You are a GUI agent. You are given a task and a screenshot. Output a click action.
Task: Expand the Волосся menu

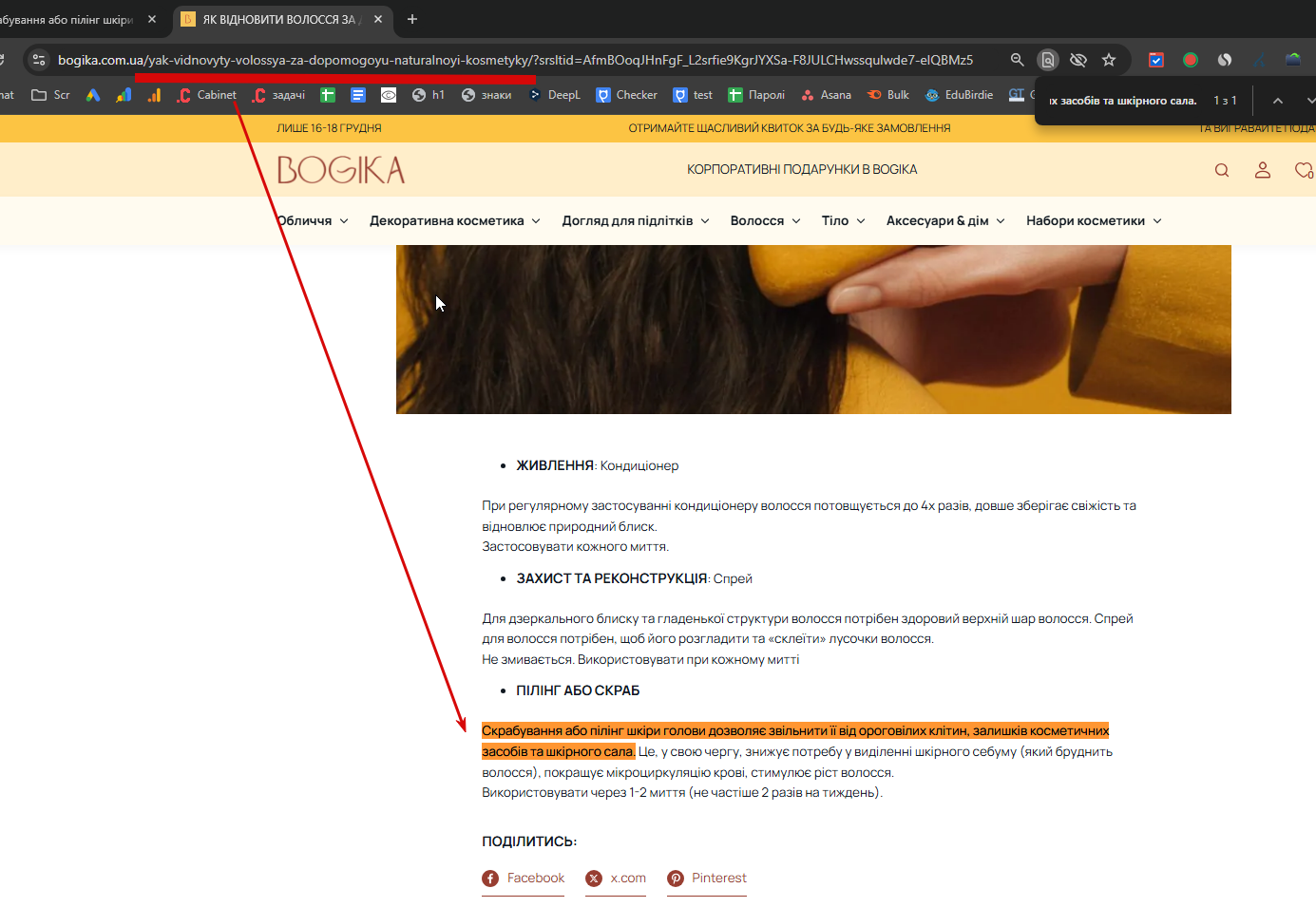pyautogui.click(x=766, y=220)
